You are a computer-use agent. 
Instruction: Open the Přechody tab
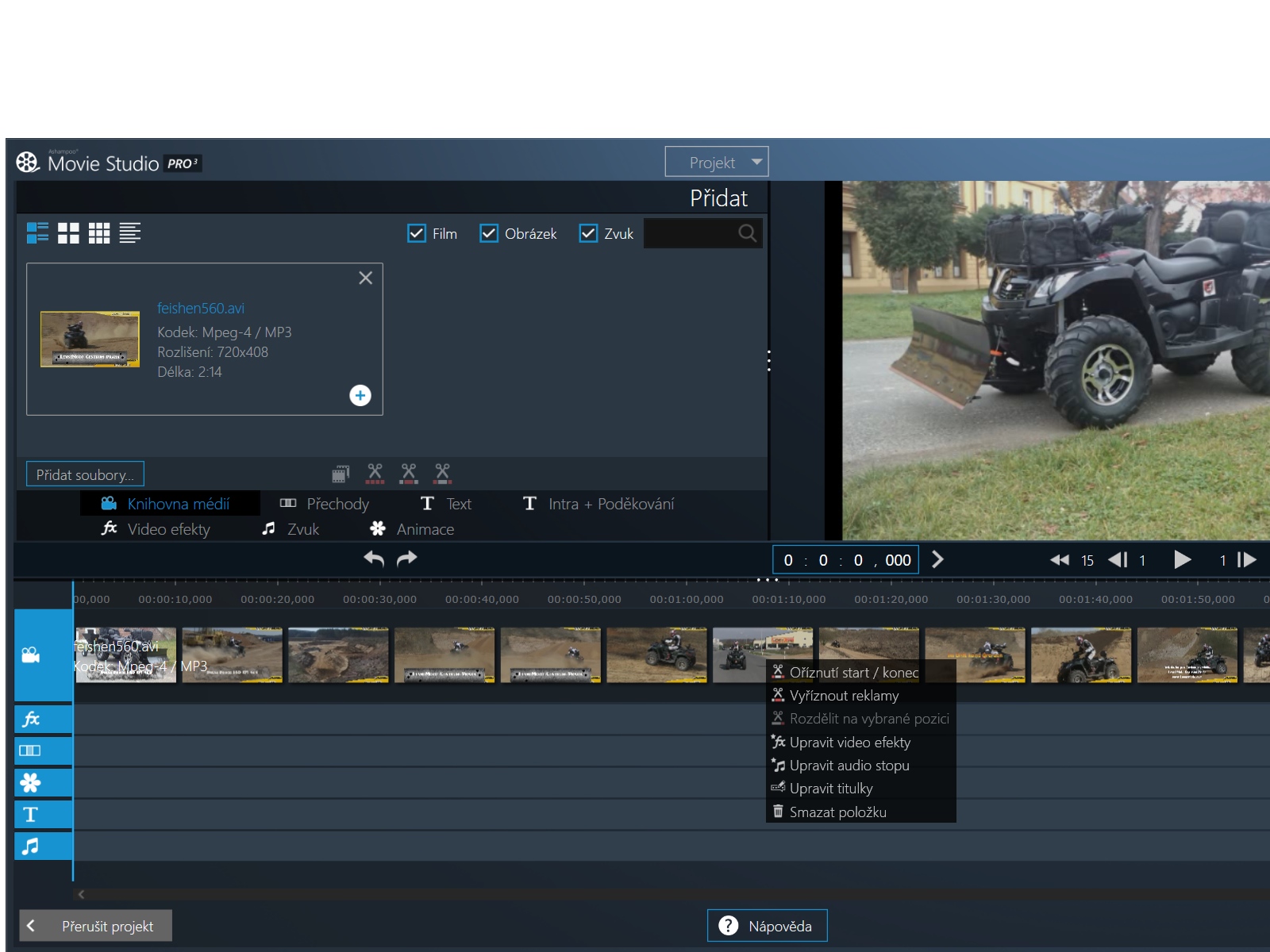[x=325, y=504]
